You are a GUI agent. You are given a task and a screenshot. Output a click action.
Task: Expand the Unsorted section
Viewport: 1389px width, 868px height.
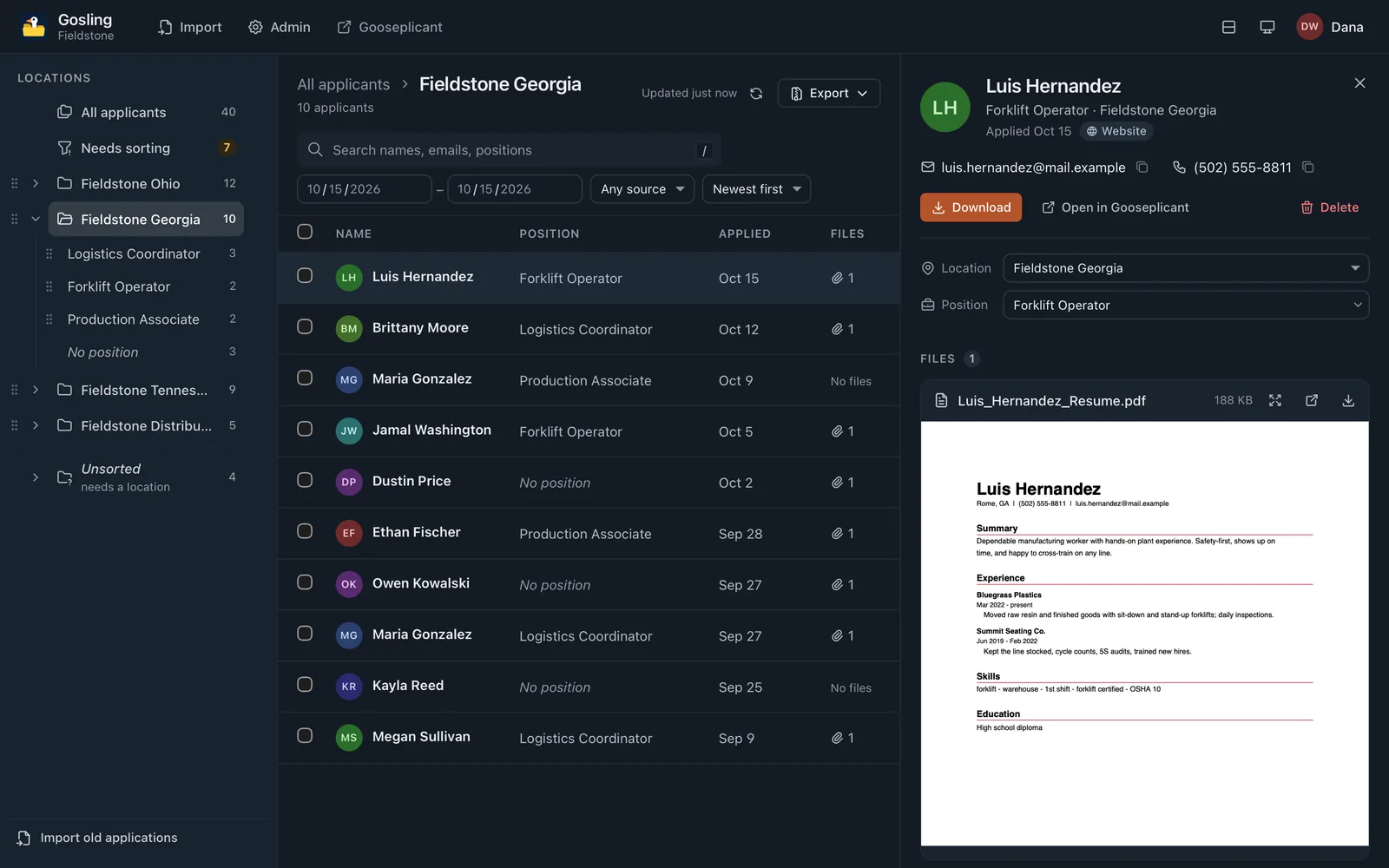(x=36, y=477)
